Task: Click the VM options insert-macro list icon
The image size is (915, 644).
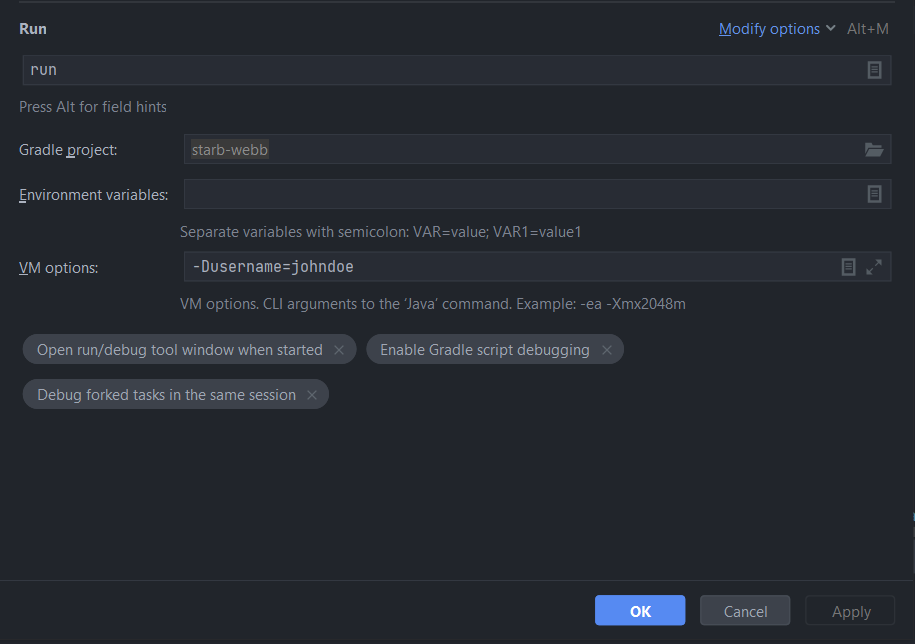Action: 848,267
